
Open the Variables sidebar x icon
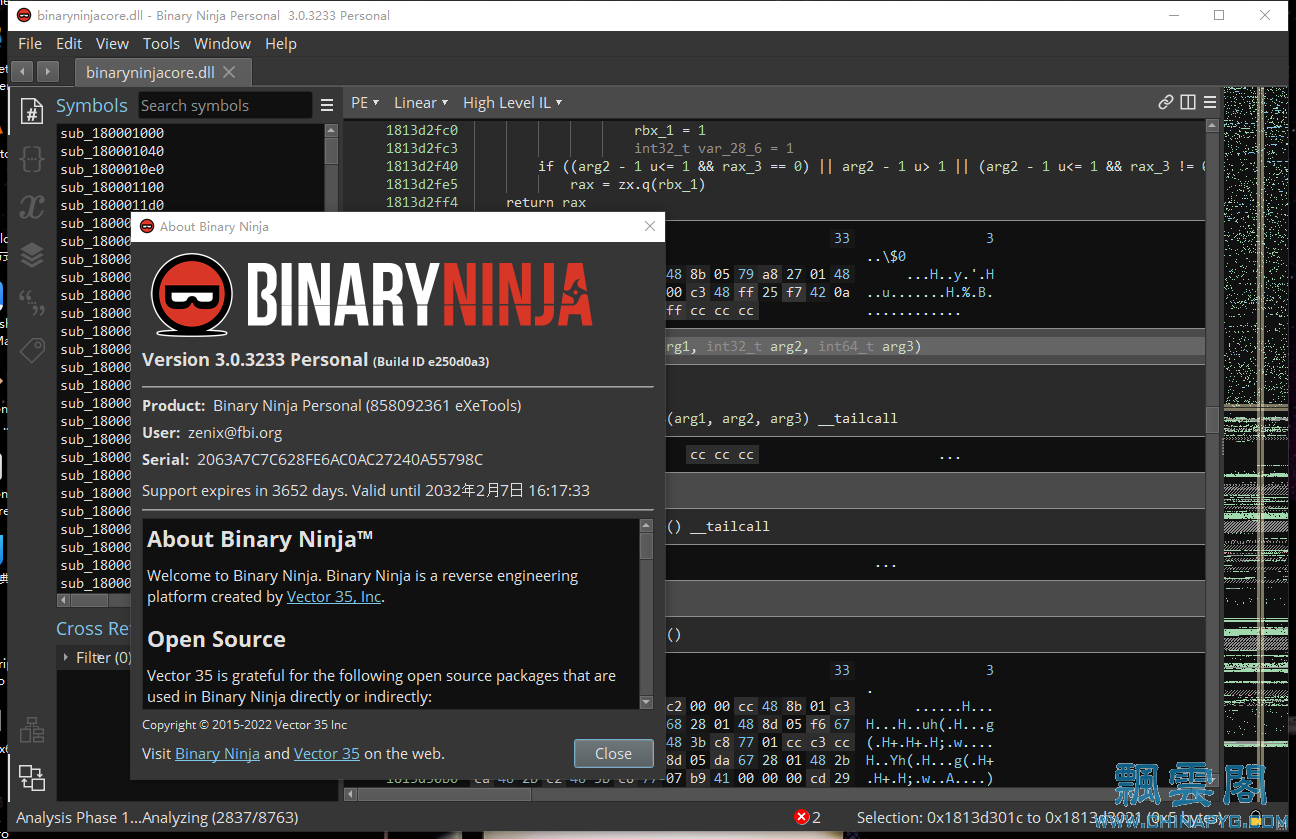tap(31, 206)
